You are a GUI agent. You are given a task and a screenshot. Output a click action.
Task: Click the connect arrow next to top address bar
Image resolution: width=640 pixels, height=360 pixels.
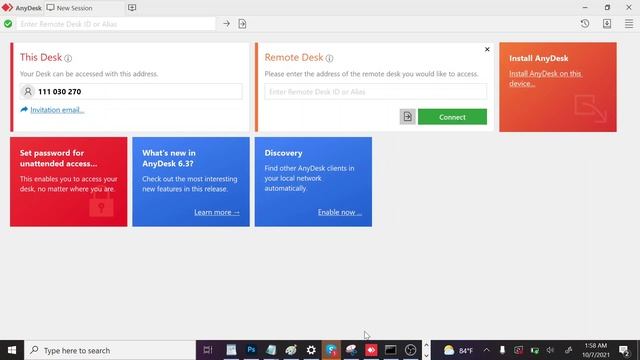[227, 24]
